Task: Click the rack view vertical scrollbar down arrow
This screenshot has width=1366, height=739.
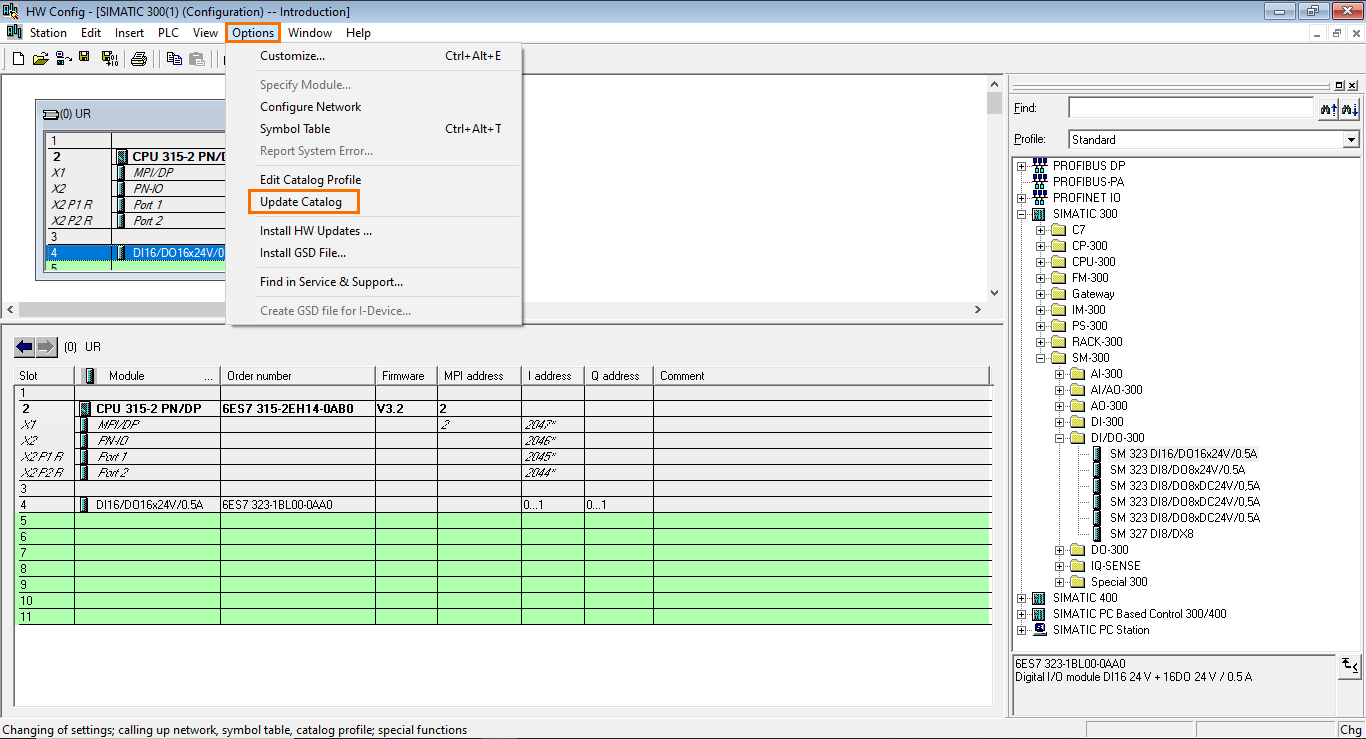Action: coord(994,293)
